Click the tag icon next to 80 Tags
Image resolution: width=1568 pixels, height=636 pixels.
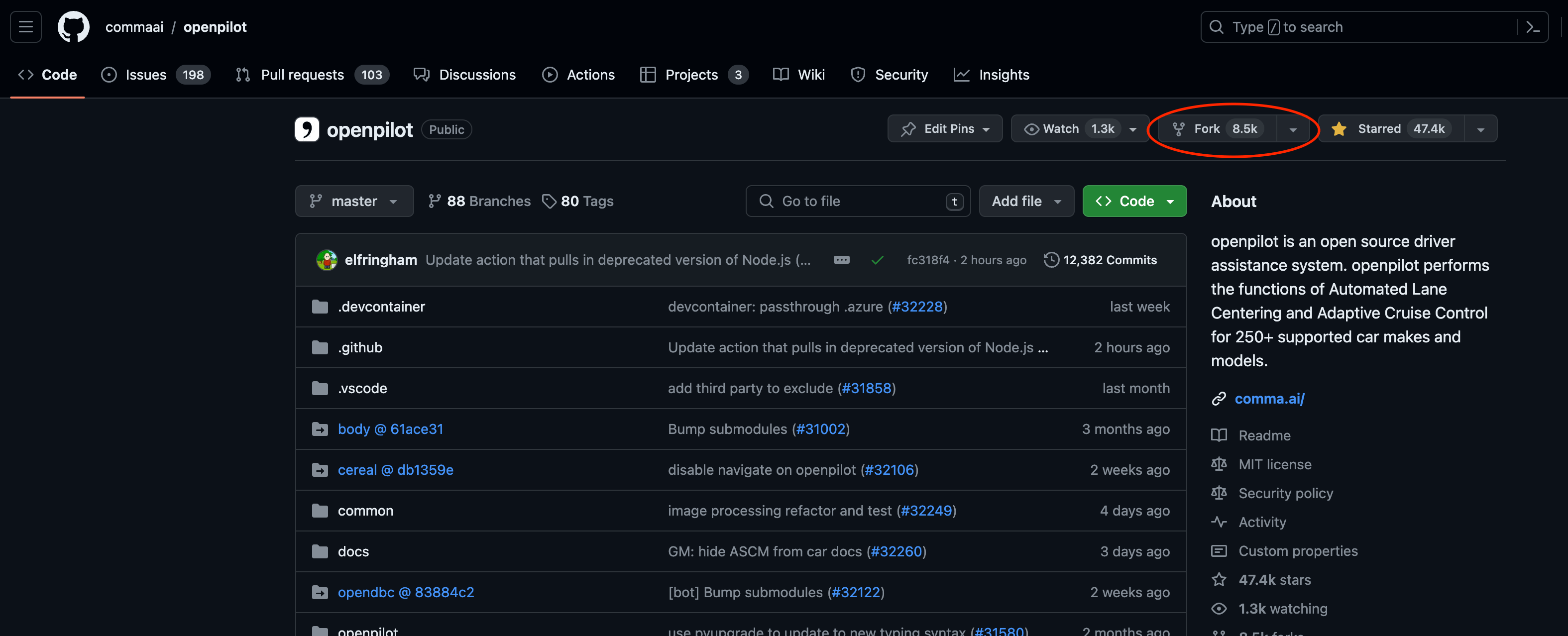[x=549, y=201]
